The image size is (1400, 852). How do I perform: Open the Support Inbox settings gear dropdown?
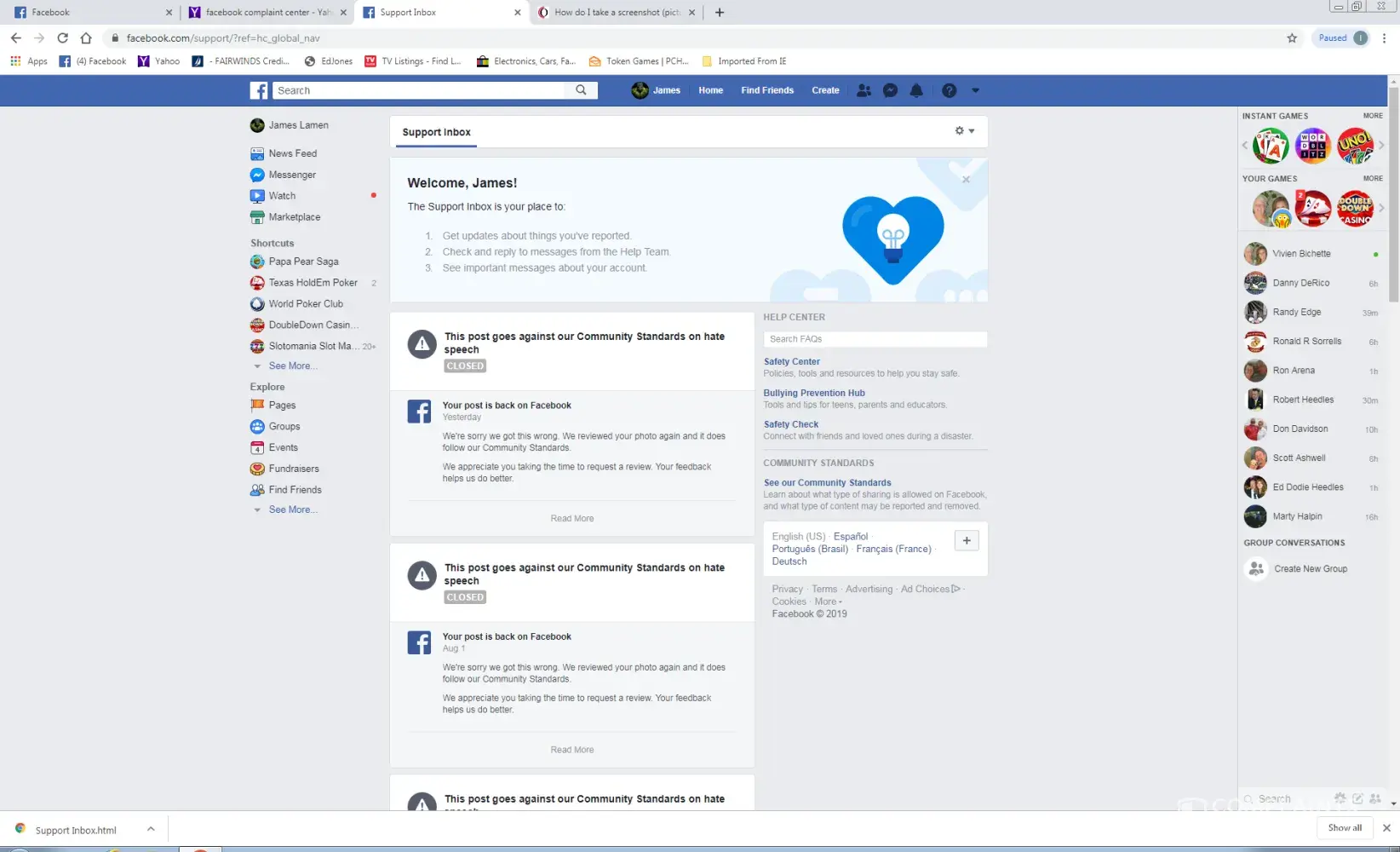(x=964, y=131)
